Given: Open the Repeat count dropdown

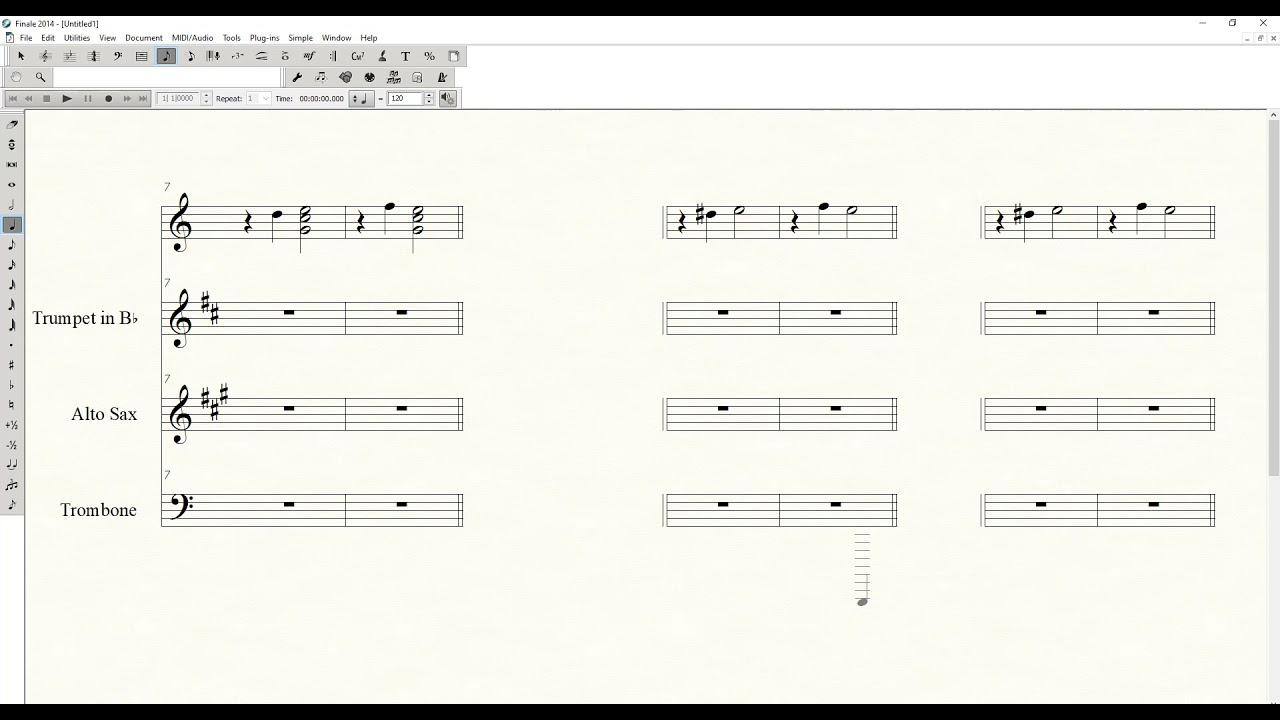Looking at the screenshot, I should [x=266, y=98].
